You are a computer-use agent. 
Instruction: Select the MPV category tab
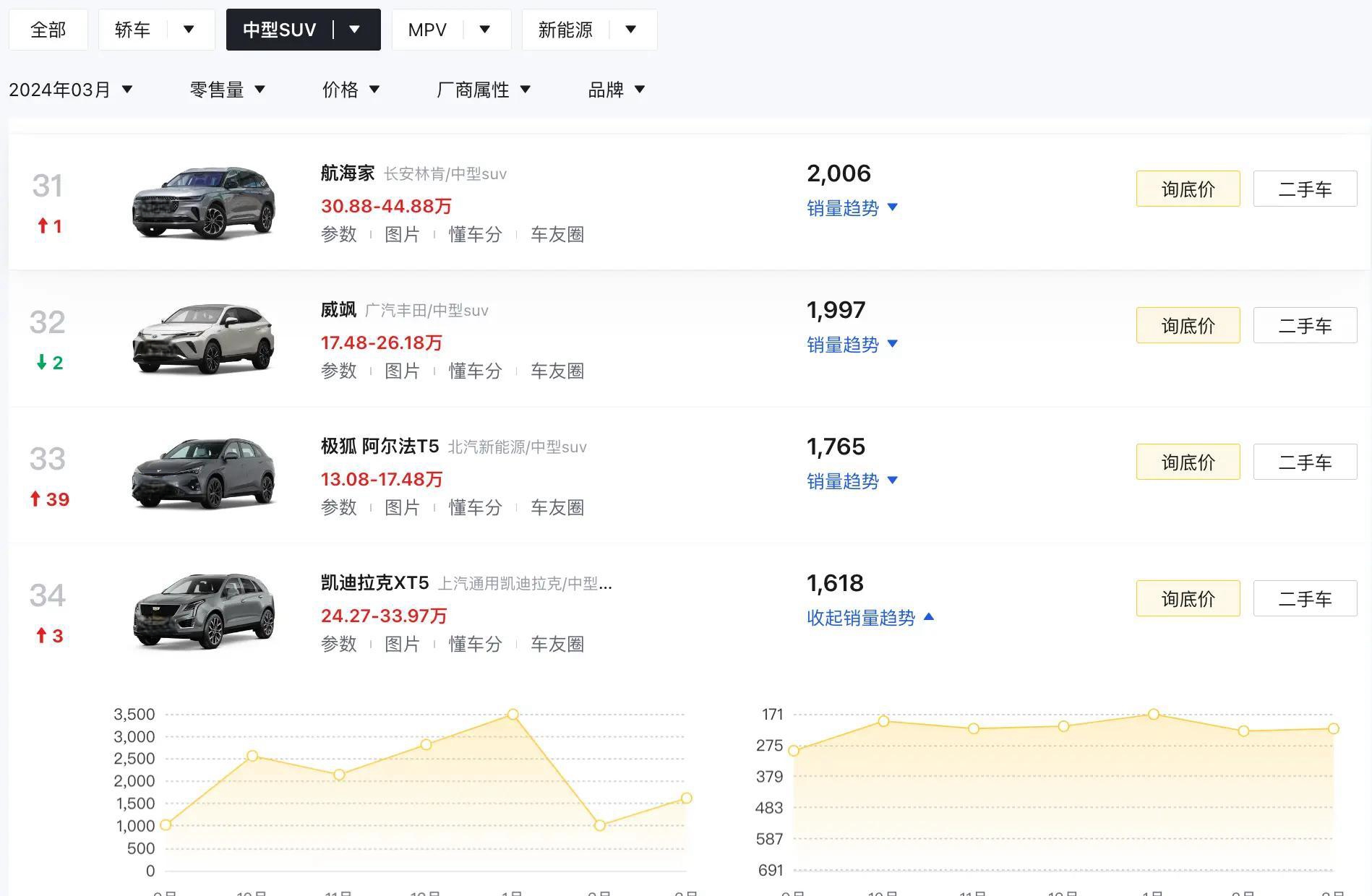pos(427,30)
